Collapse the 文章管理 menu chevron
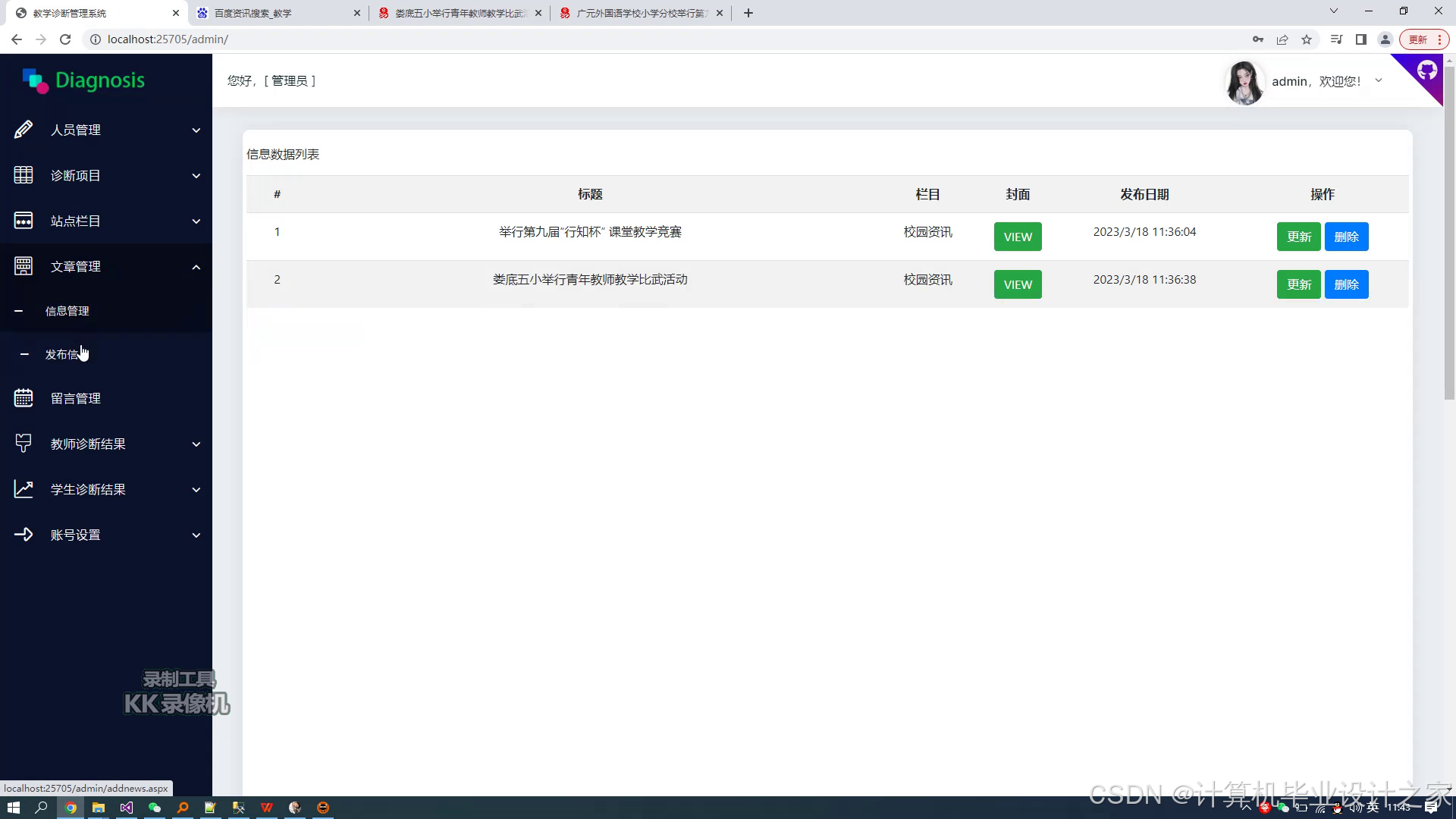The width and height of the screenshot is (1456, 819). click(196, 267)
